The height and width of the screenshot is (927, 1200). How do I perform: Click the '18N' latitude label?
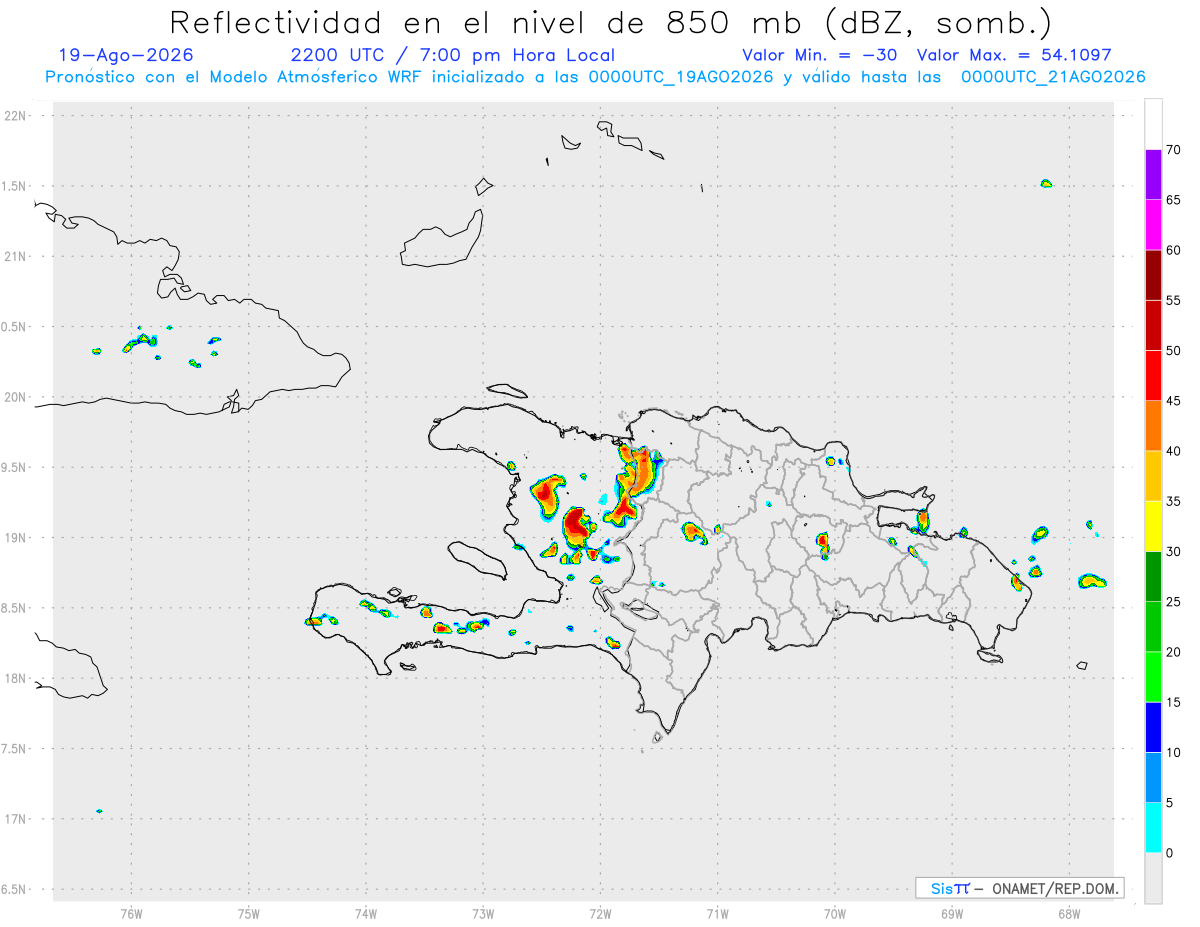(17, 678)
